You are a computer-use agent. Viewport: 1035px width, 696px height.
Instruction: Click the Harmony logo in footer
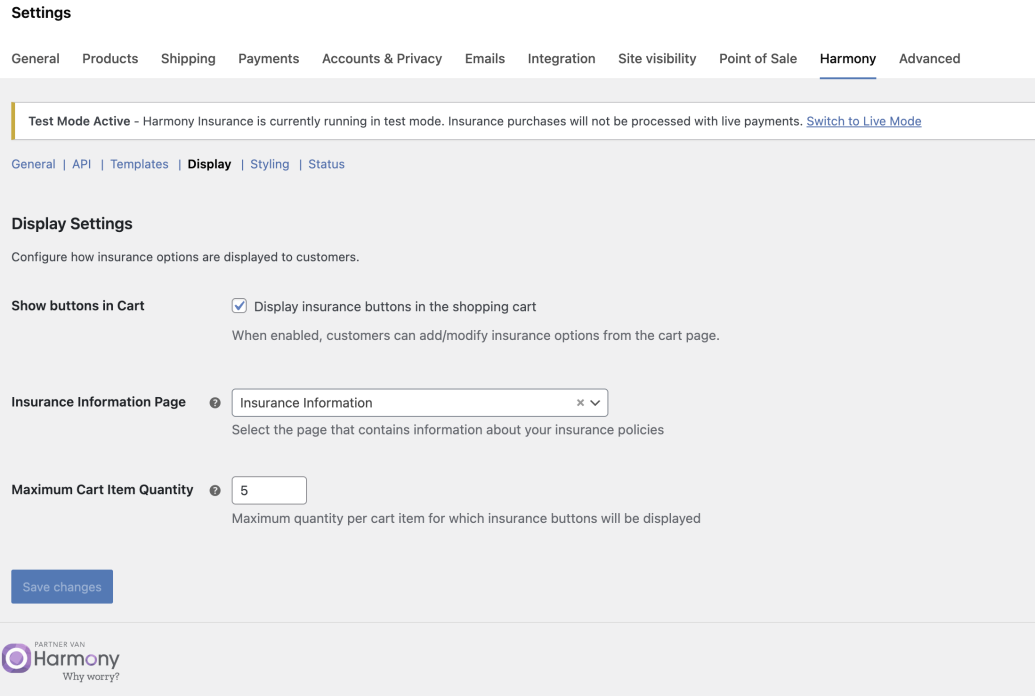point(62,659)
